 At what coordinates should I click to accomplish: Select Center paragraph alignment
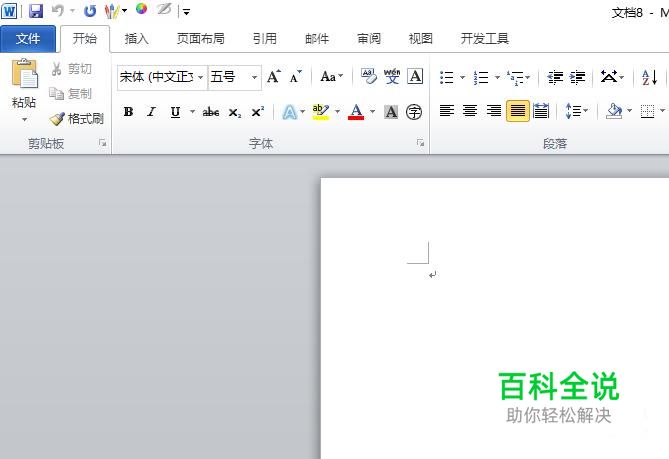pos(470,111)
